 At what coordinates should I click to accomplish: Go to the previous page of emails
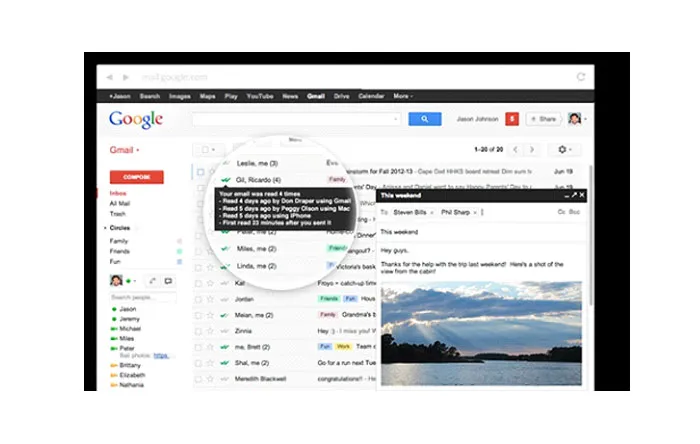[516, 149]
